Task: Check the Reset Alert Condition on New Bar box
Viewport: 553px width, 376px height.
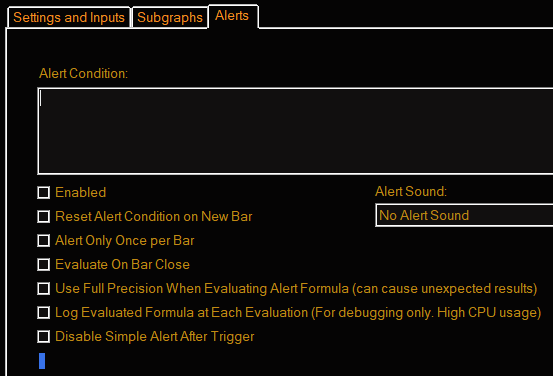Action: tap(43, 217)
